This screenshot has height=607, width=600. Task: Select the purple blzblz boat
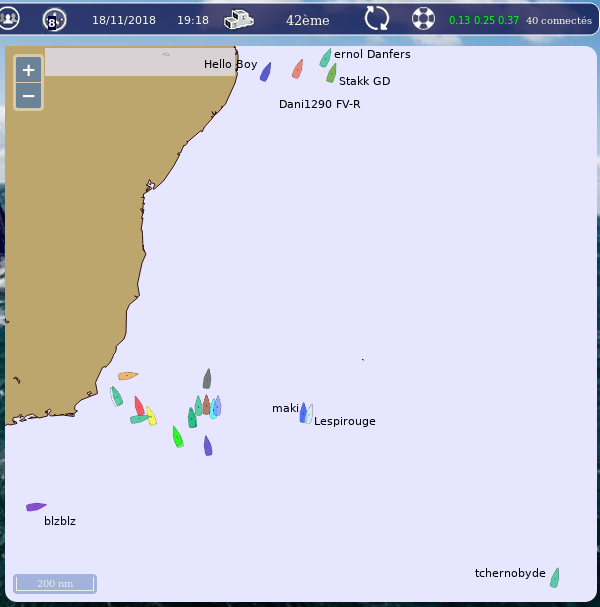[36, 507]
